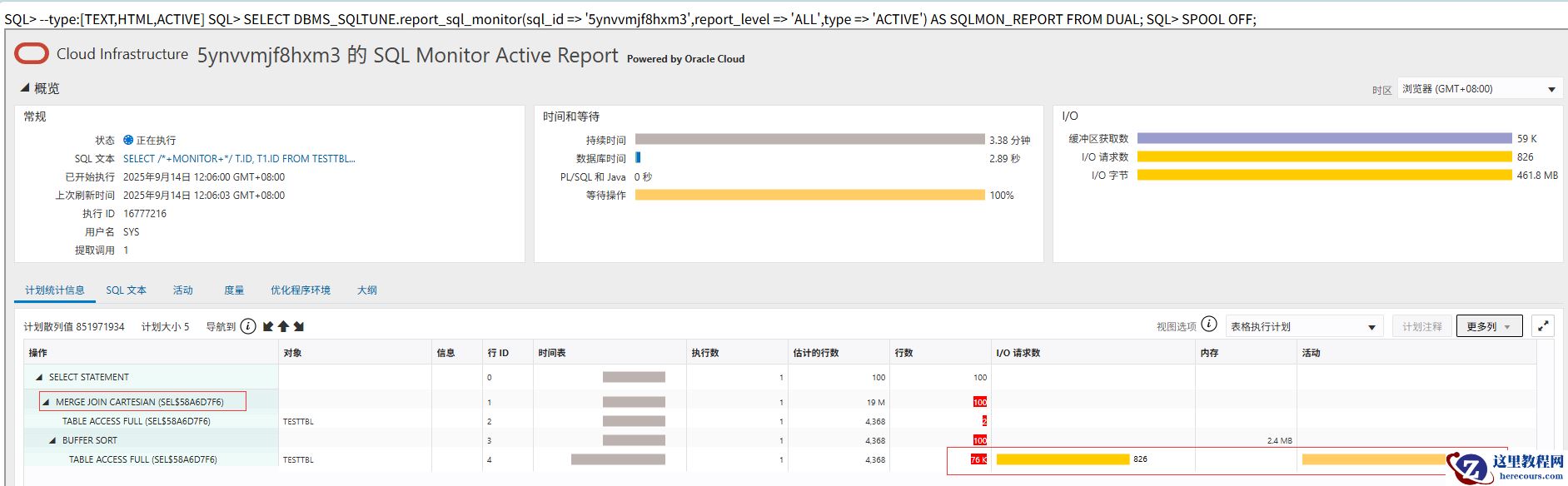Click the I/O 请求数 column header
The image size is (1568, 486).
(x=1093, y=353)
